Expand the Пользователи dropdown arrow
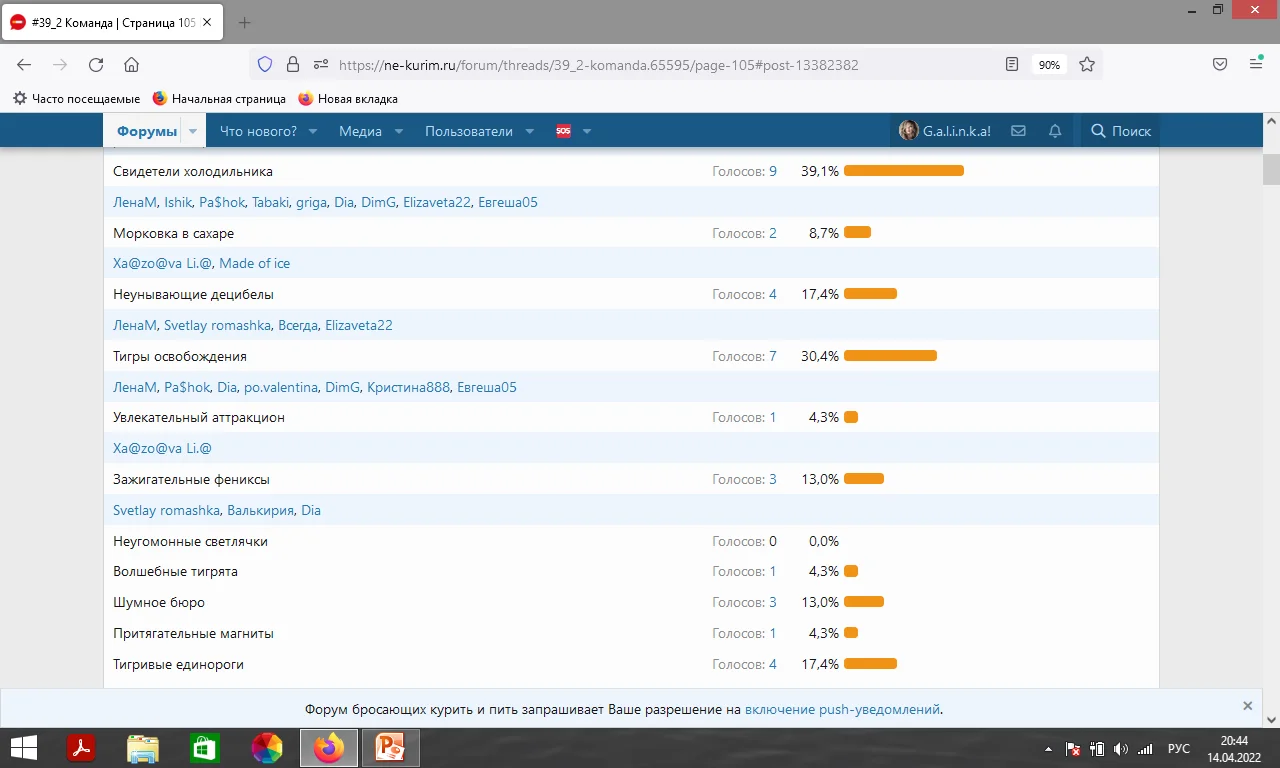 click(x=530, y=131)
